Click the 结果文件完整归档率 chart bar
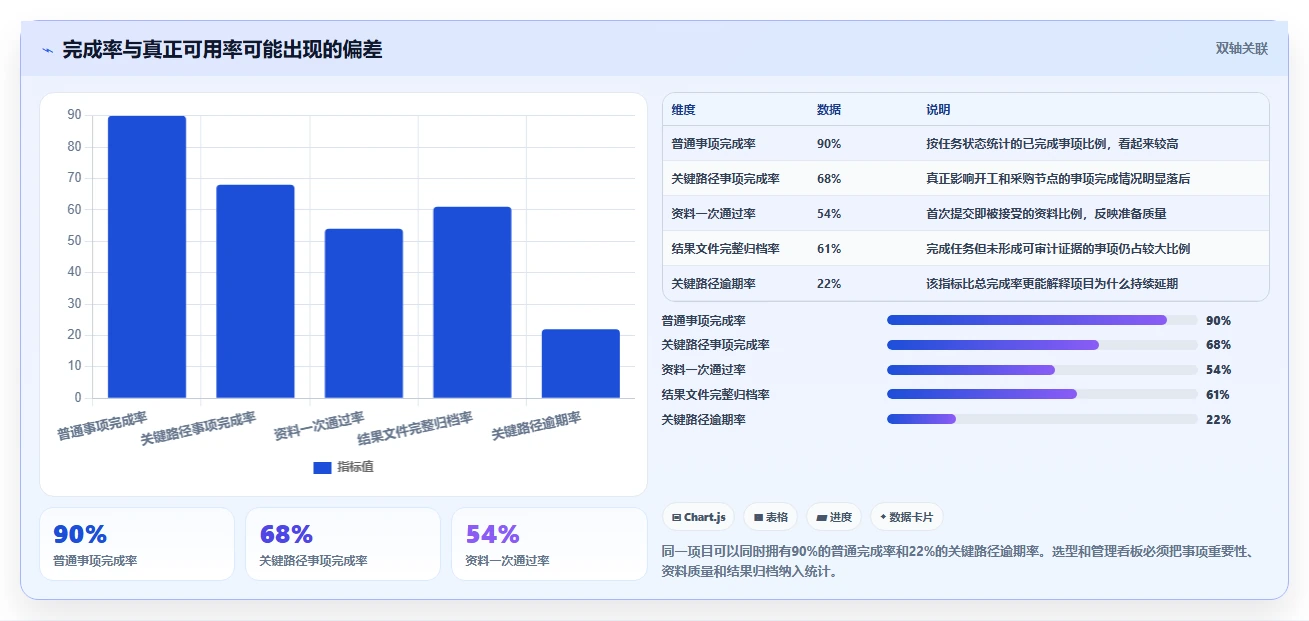 (472, 302)
